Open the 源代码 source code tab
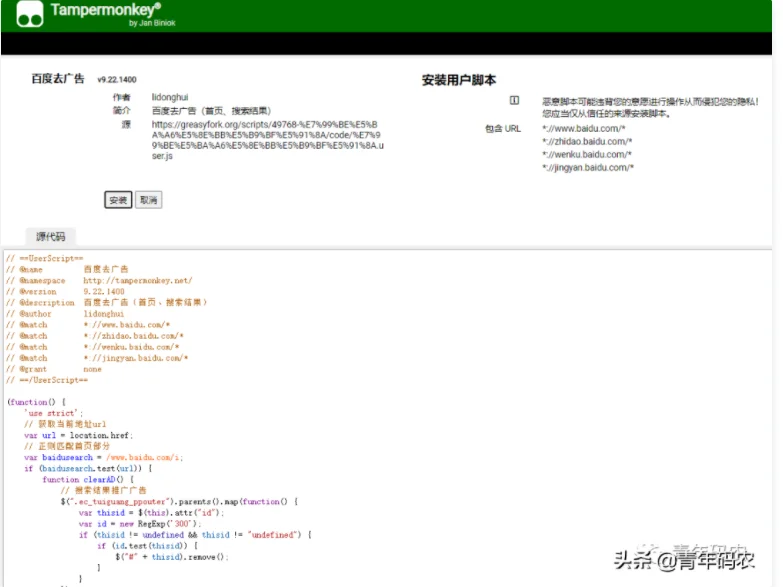The width and height of the screenshot is (783, 587). [x=51, y=236]
